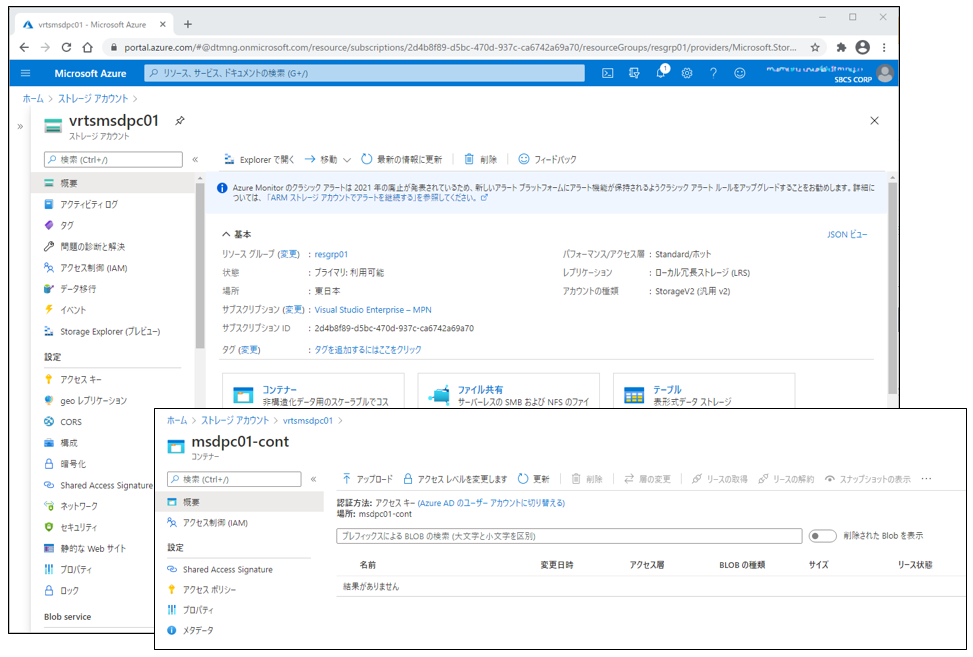Open notifications bell icon
Screen dimensions: 973x657
click(661, 73)
